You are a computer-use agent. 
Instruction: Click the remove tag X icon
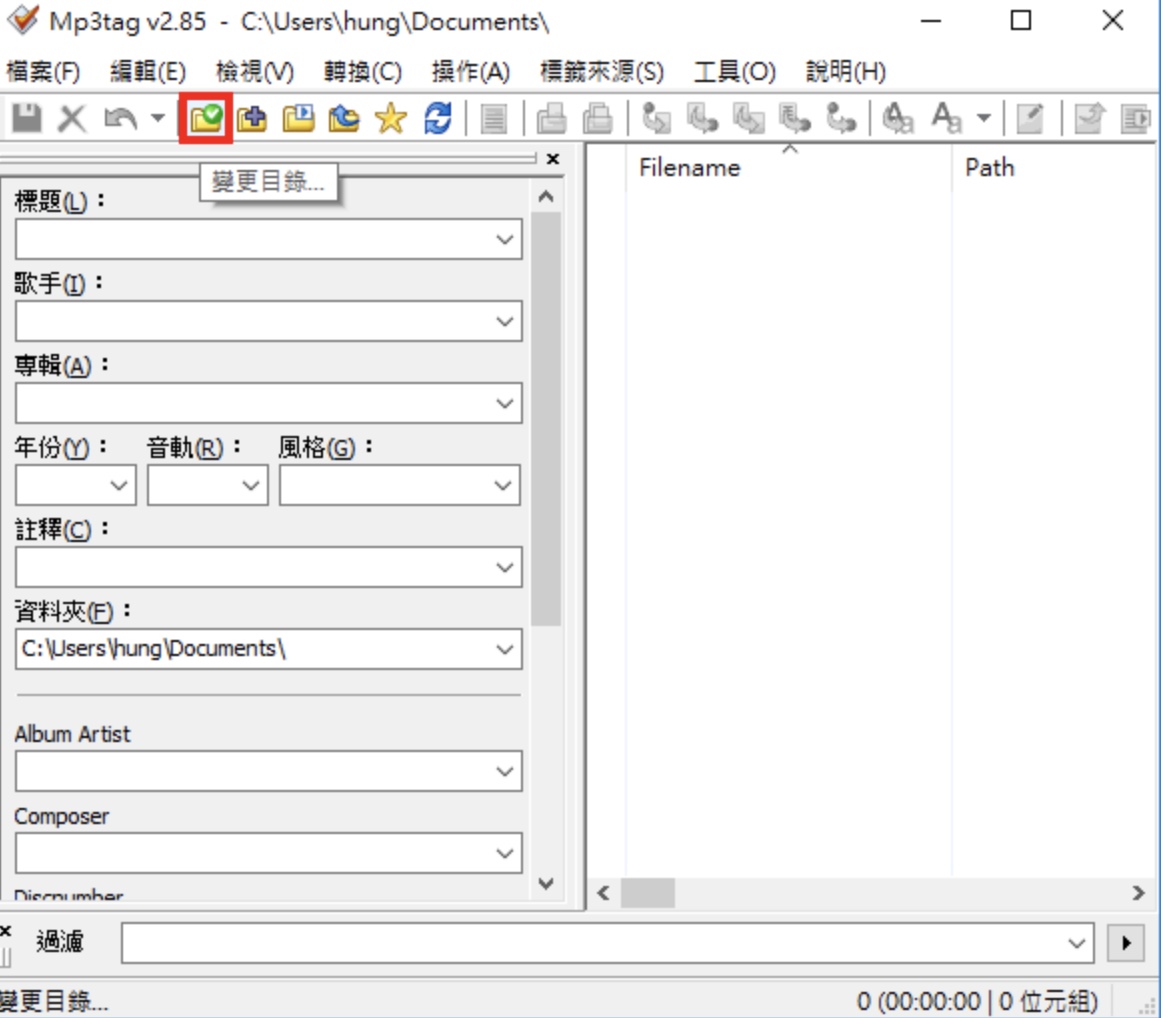72,118
